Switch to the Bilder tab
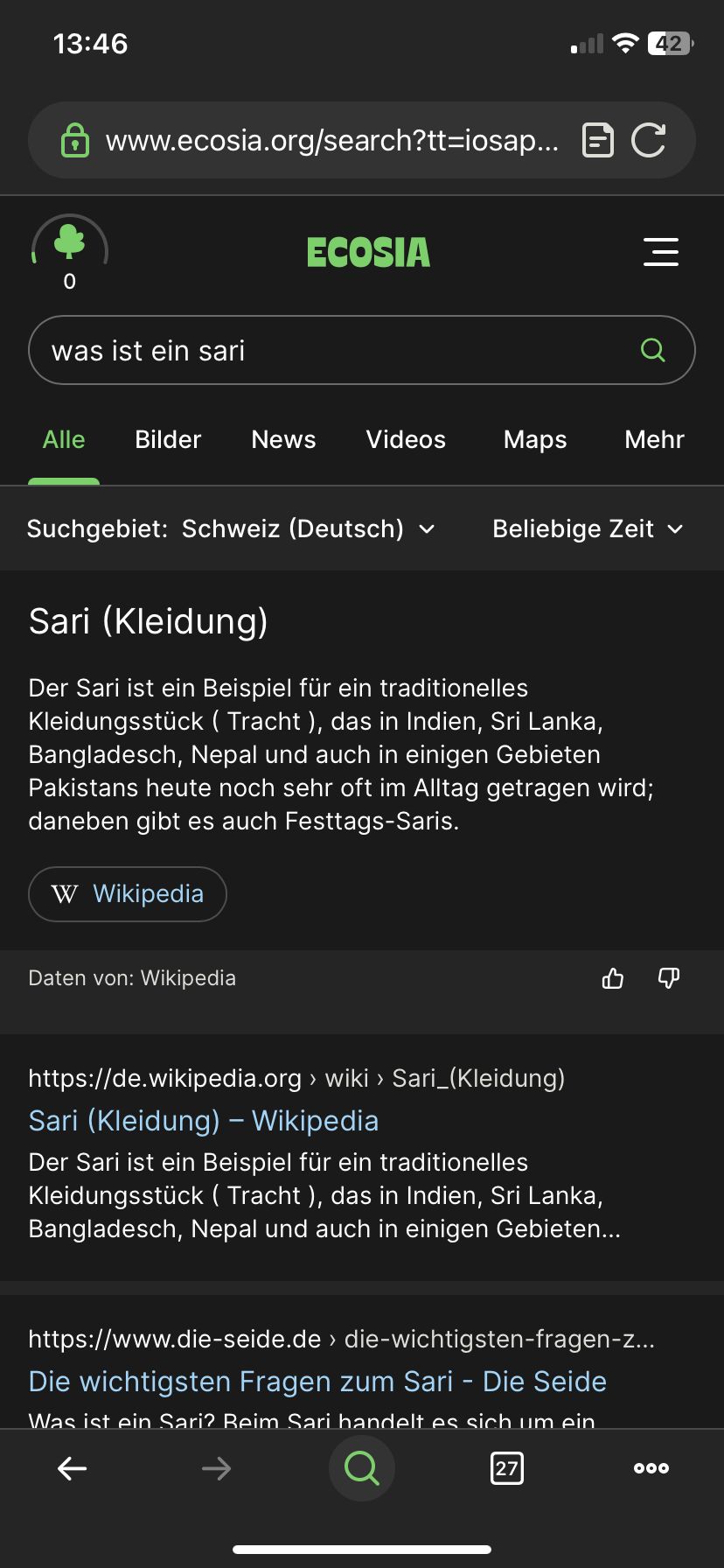The height and width of the screenshot is (1568, 724). pyautogui.click(x=168, y=439)
